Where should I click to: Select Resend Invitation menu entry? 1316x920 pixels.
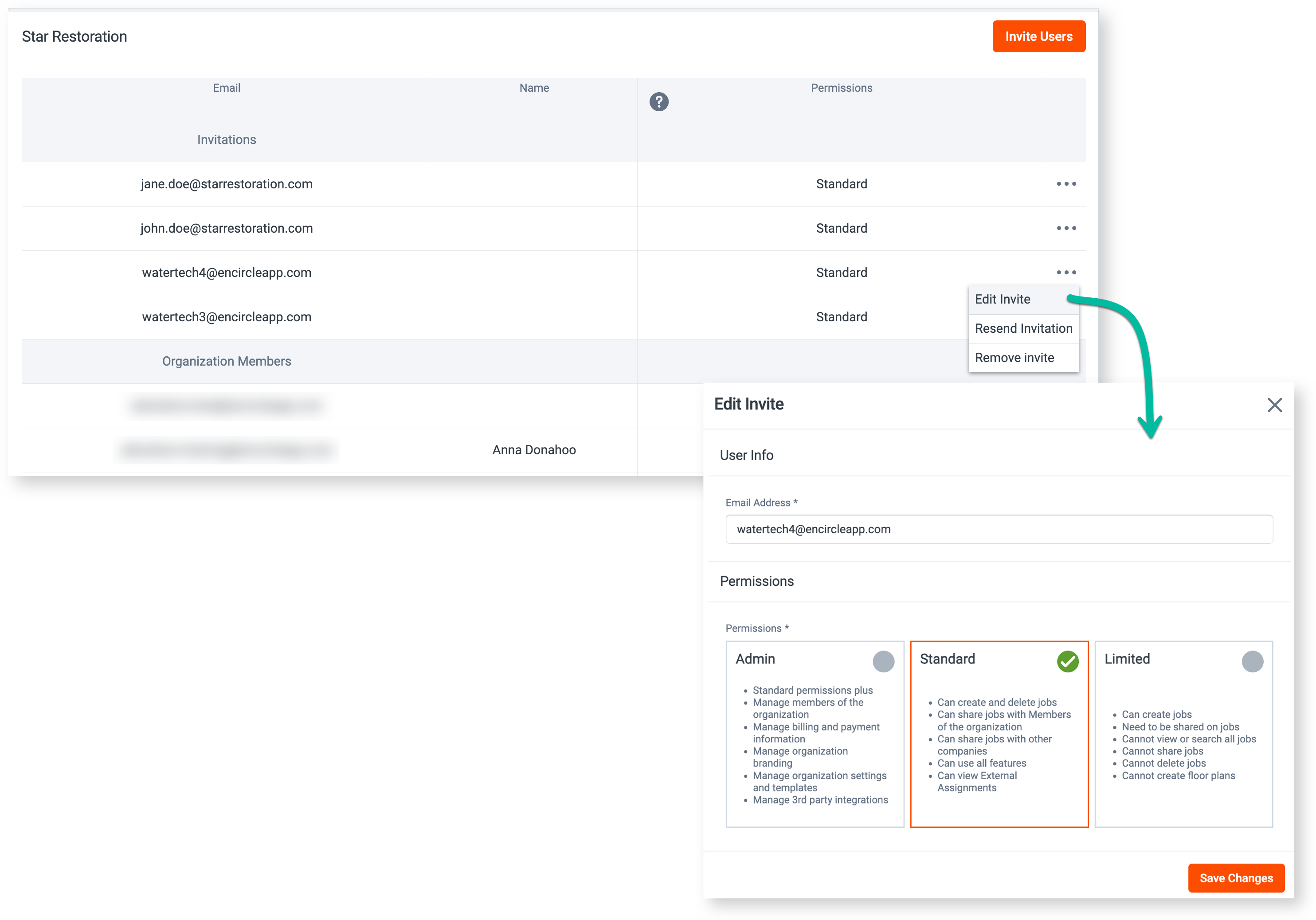(x=1023, y=328)
